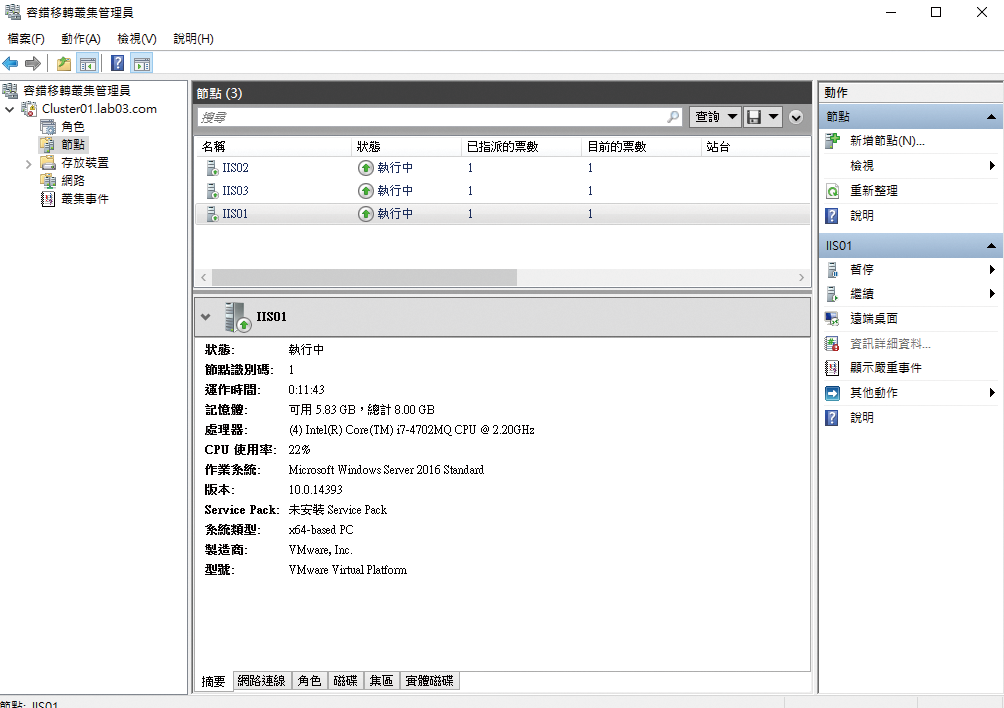The height and width of the screenshot is (708, 1004).
Task: Open the 角色 tree item
Action: pos(72,127)
